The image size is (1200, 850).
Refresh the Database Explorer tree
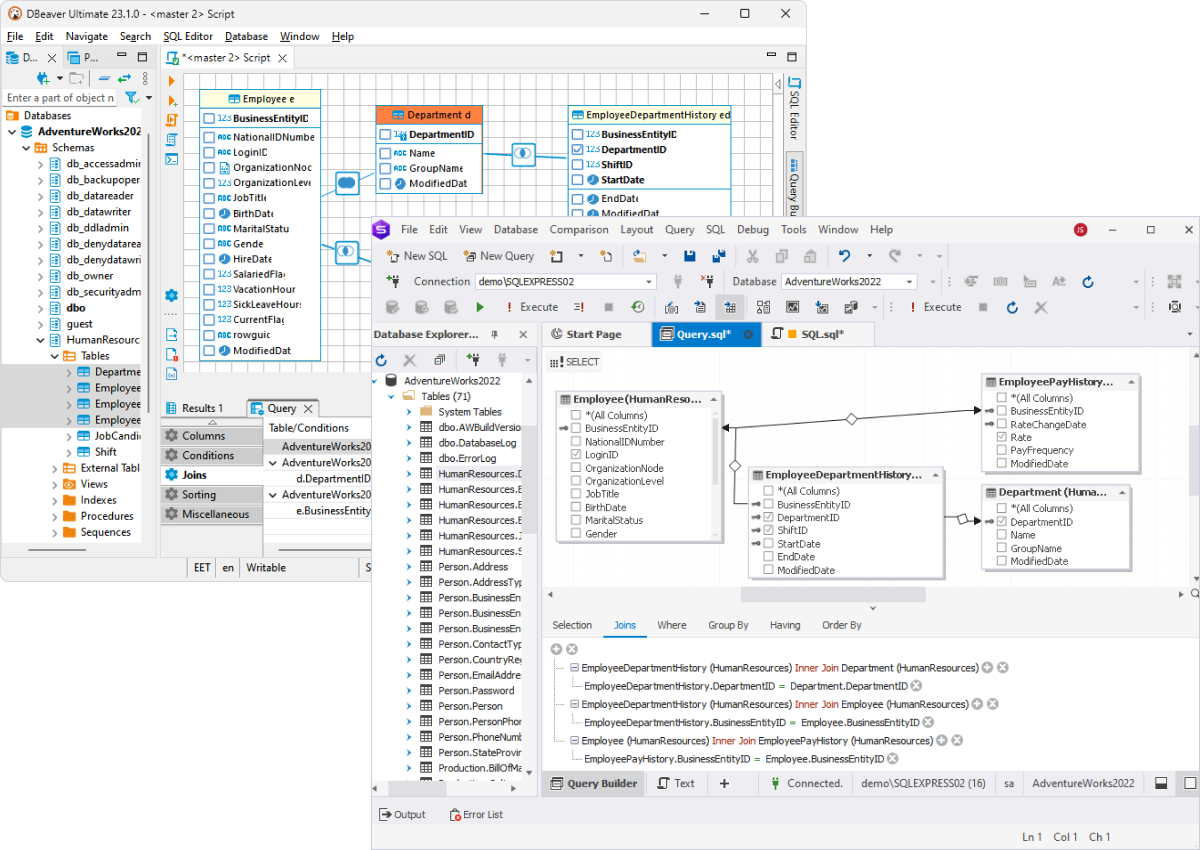[x=381, y=360]
